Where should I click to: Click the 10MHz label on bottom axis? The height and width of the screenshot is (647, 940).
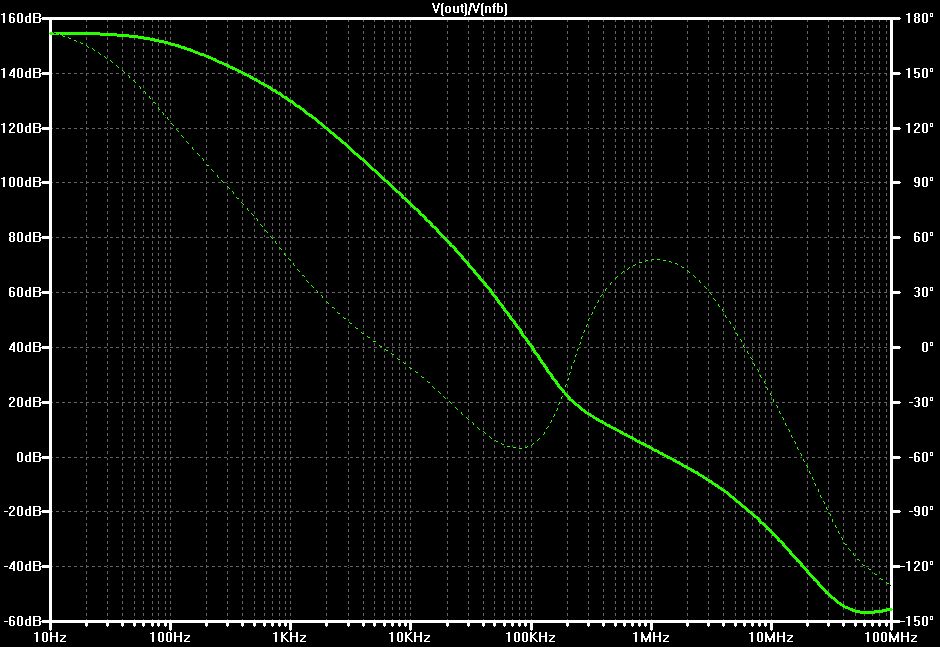pyautogui.click(x=771, y=637)
